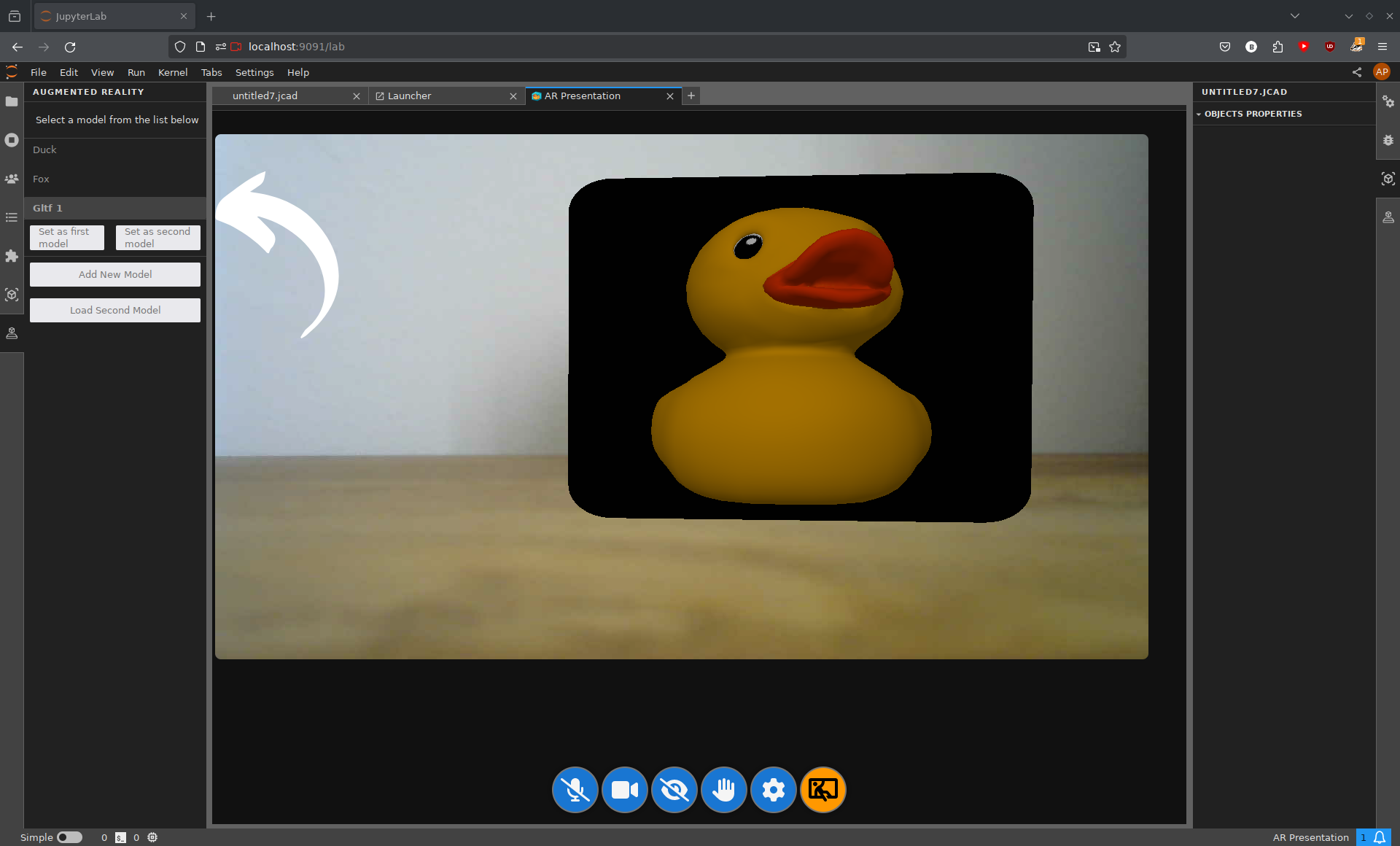
Task: Click the orange screen share button
Action: 822,790
